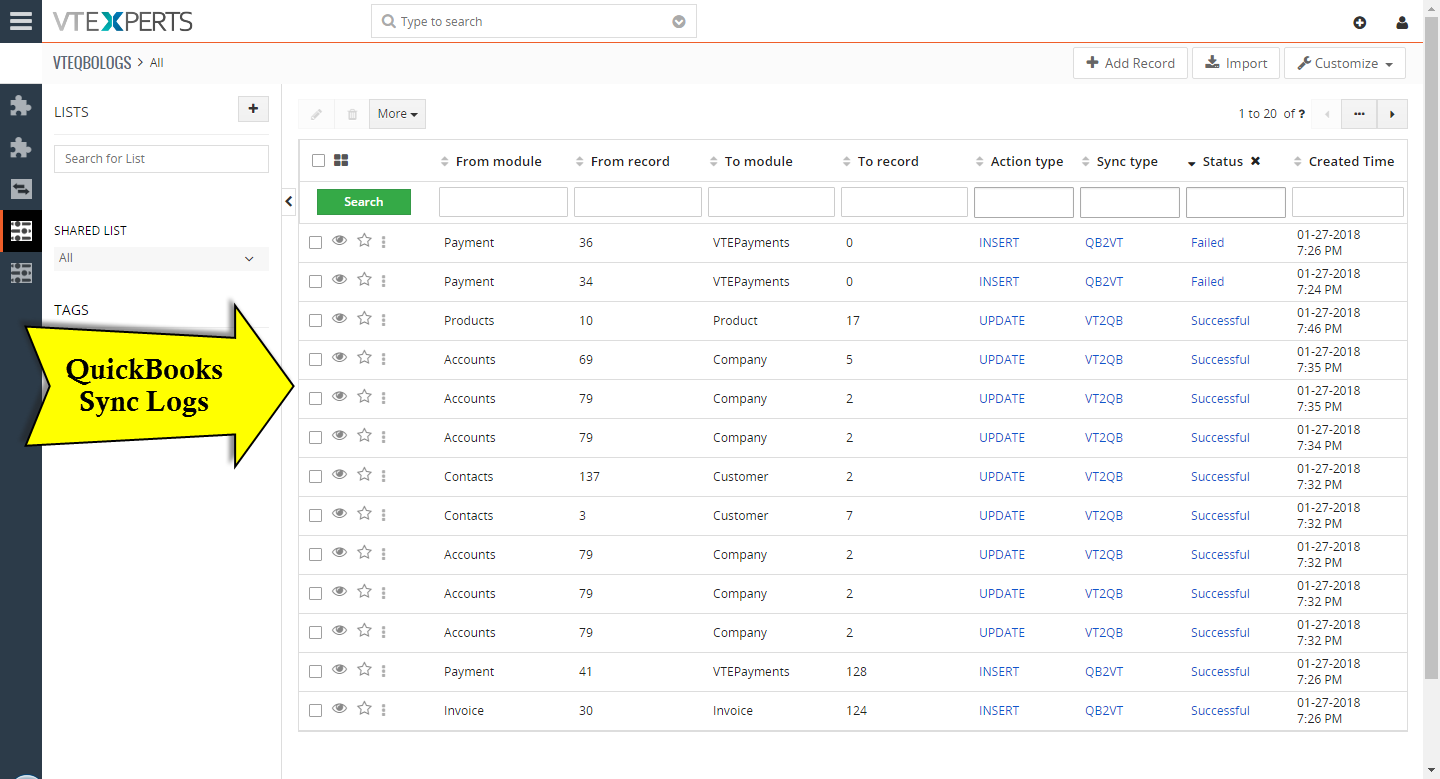Open the Customize dropdown
Viewport: 1440px width, 779px height.
(1345, 63)
